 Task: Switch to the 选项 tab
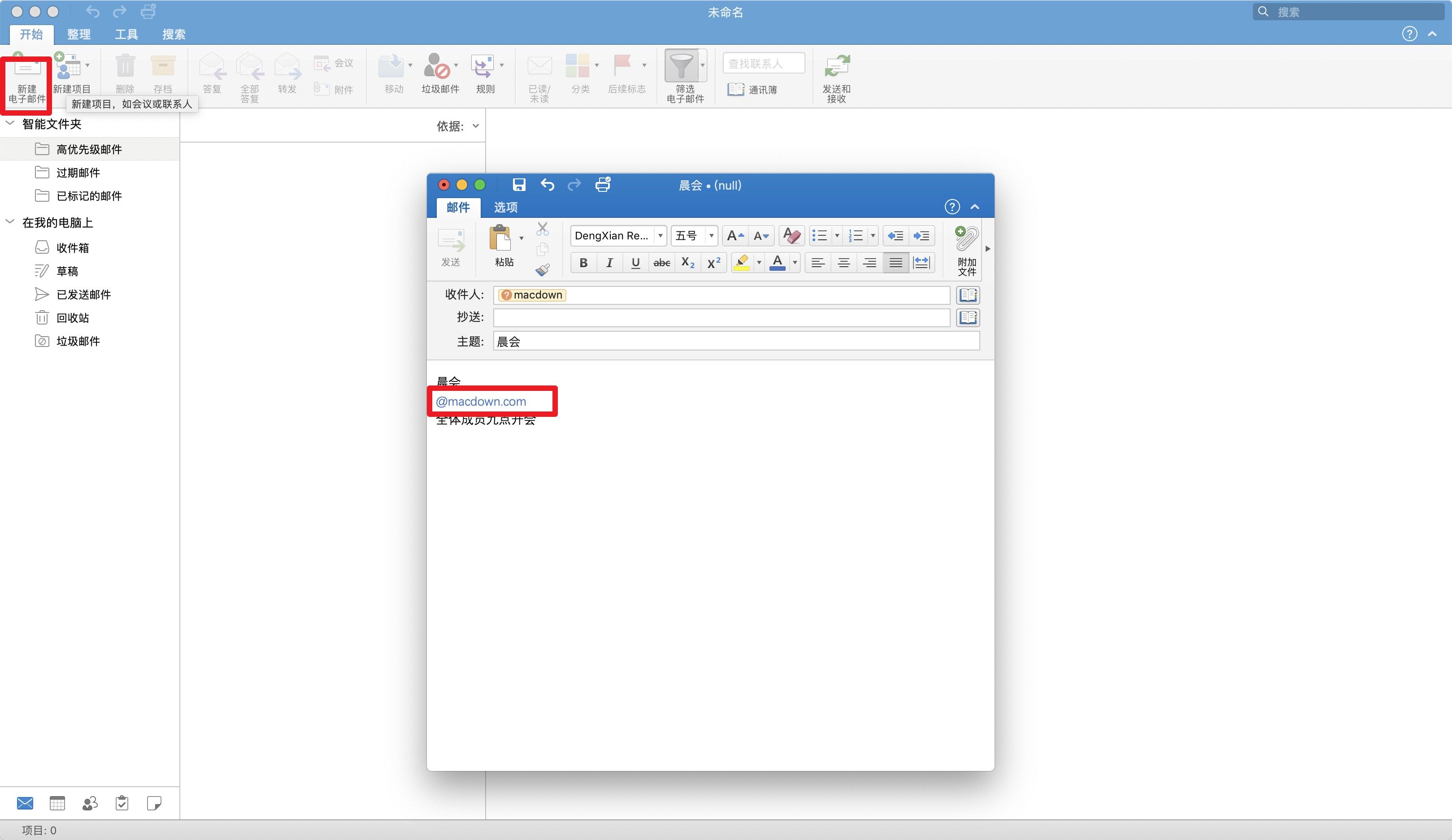click(x=505, y=208)
